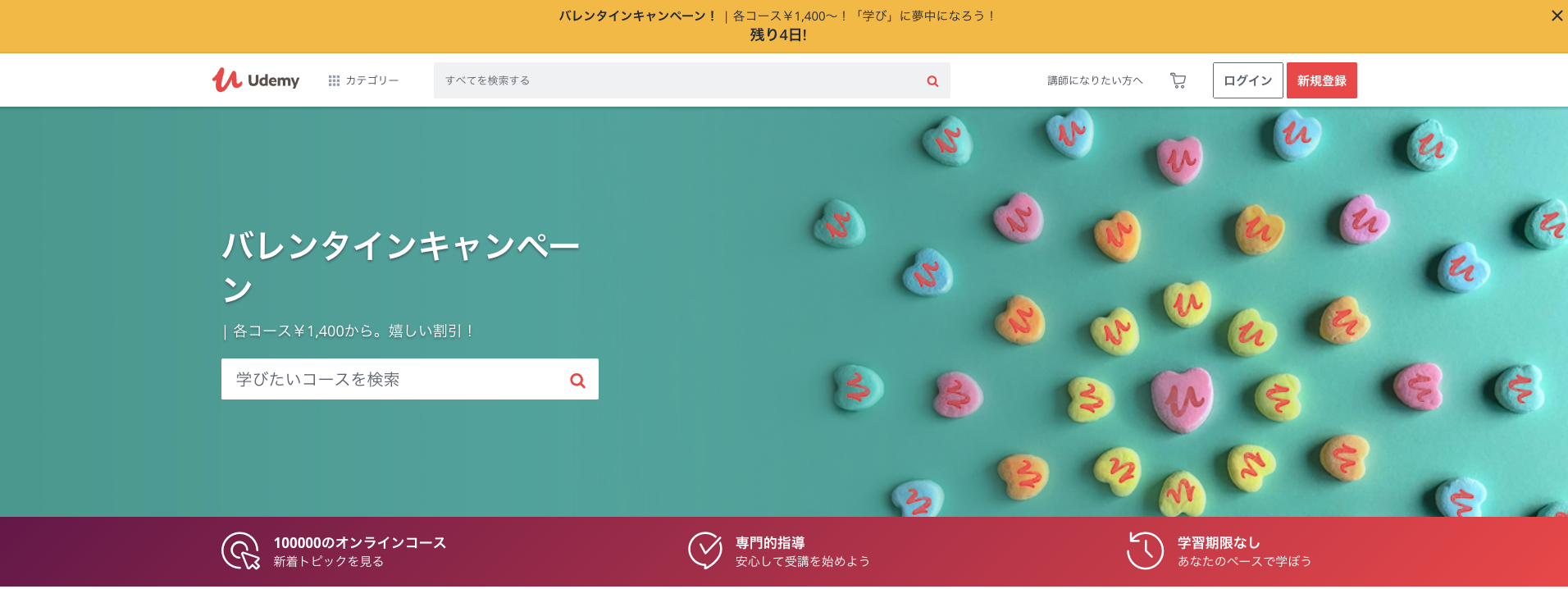Click the ログイン button
The width and height of the screenshot is (1568, 589).
coord(1247,80)
